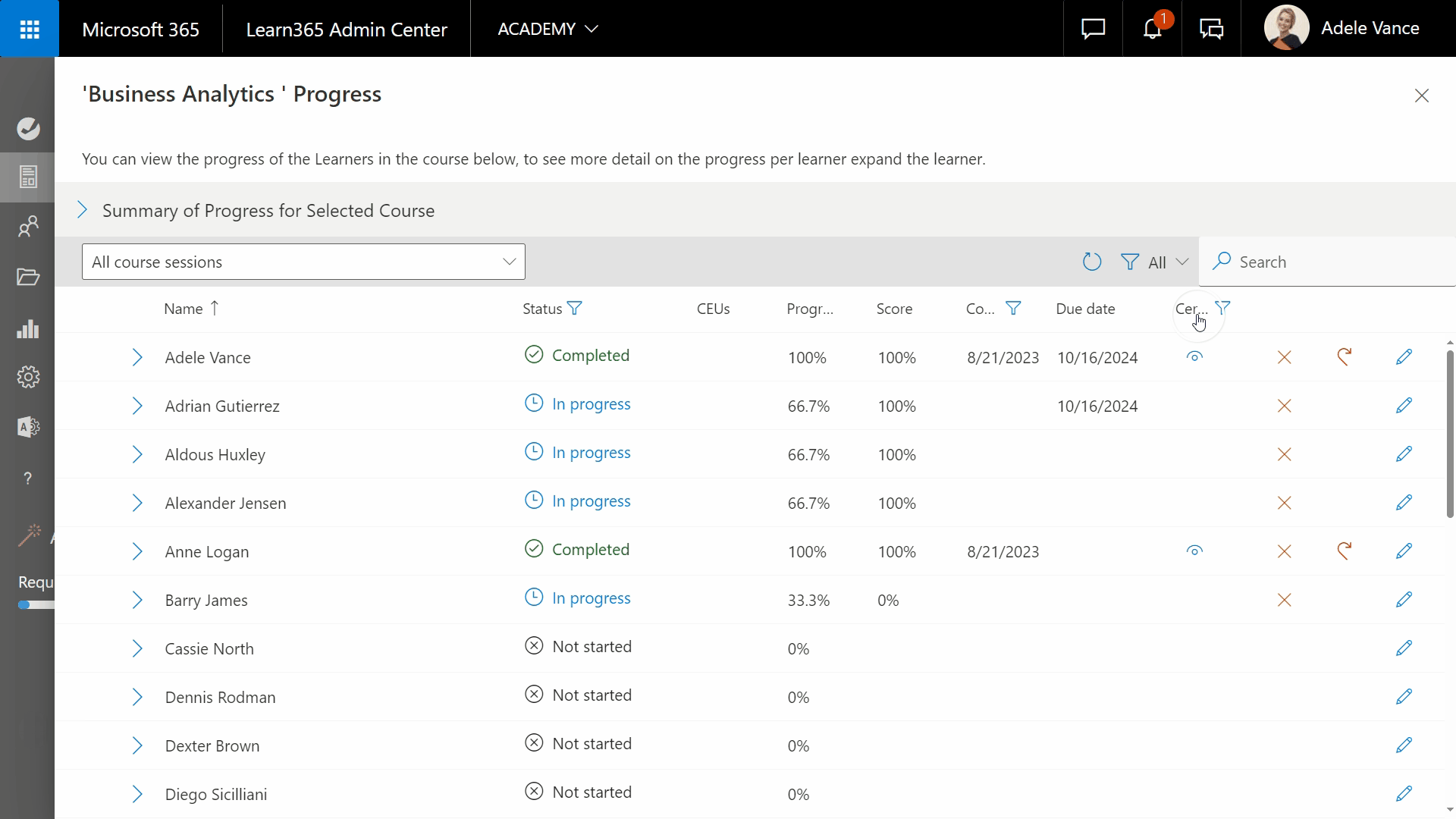Open the chat message icon in header
The image size is (1456, 819).
click(1093, 29)
